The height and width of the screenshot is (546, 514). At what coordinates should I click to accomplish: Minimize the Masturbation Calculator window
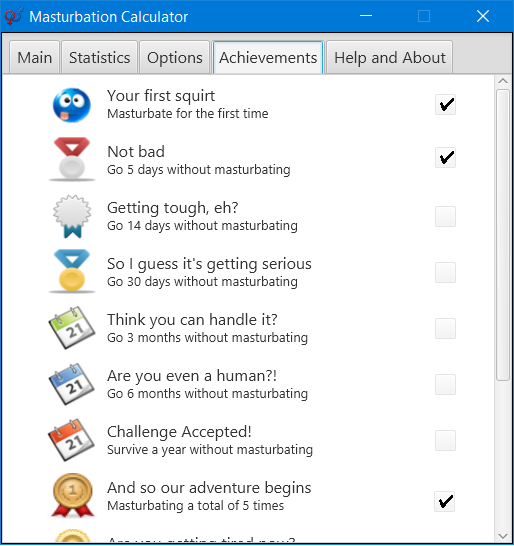[x=366, y=16]
